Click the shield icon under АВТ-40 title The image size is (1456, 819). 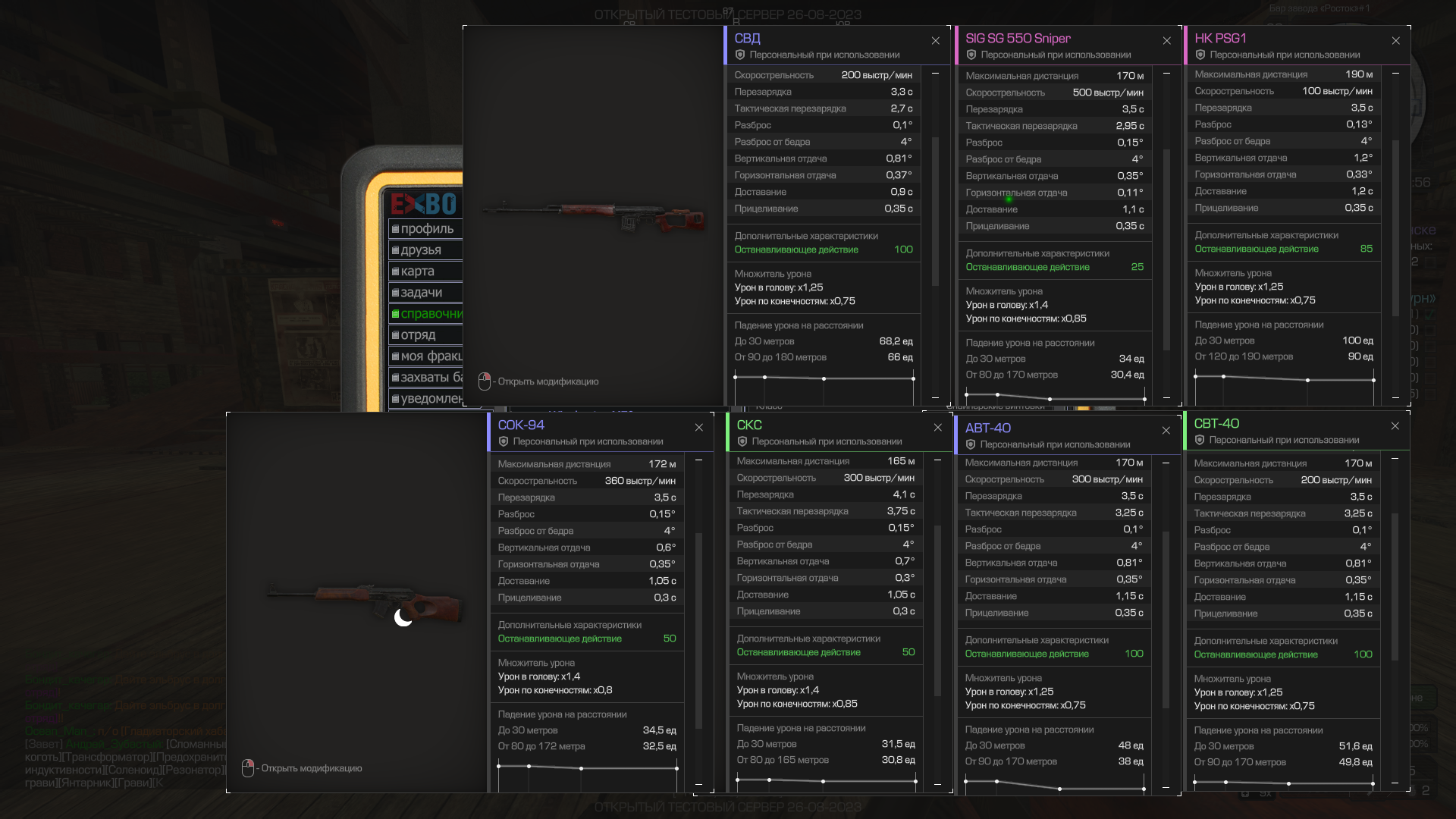[x=971, y=444]
